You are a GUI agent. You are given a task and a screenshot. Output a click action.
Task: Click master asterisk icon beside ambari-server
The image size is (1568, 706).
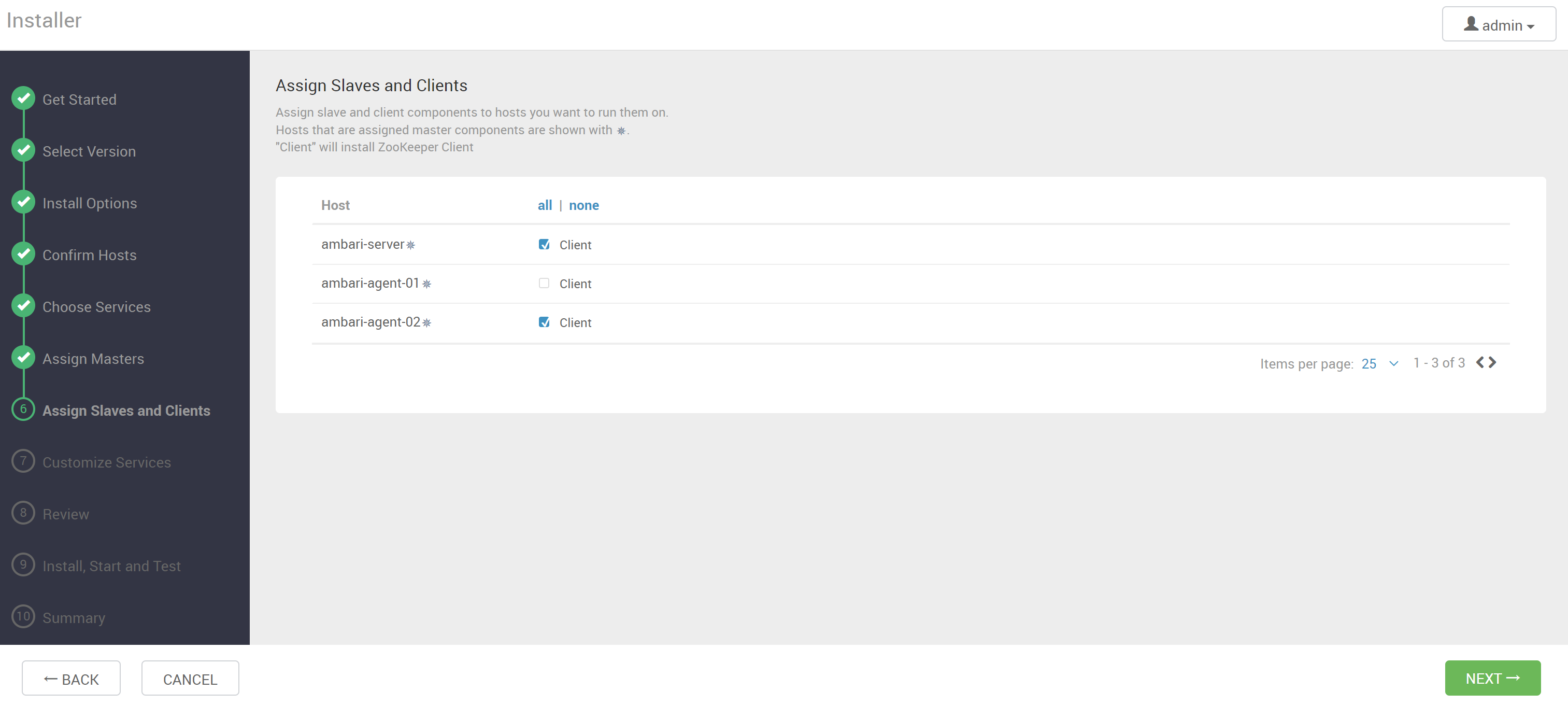point(411,245)
